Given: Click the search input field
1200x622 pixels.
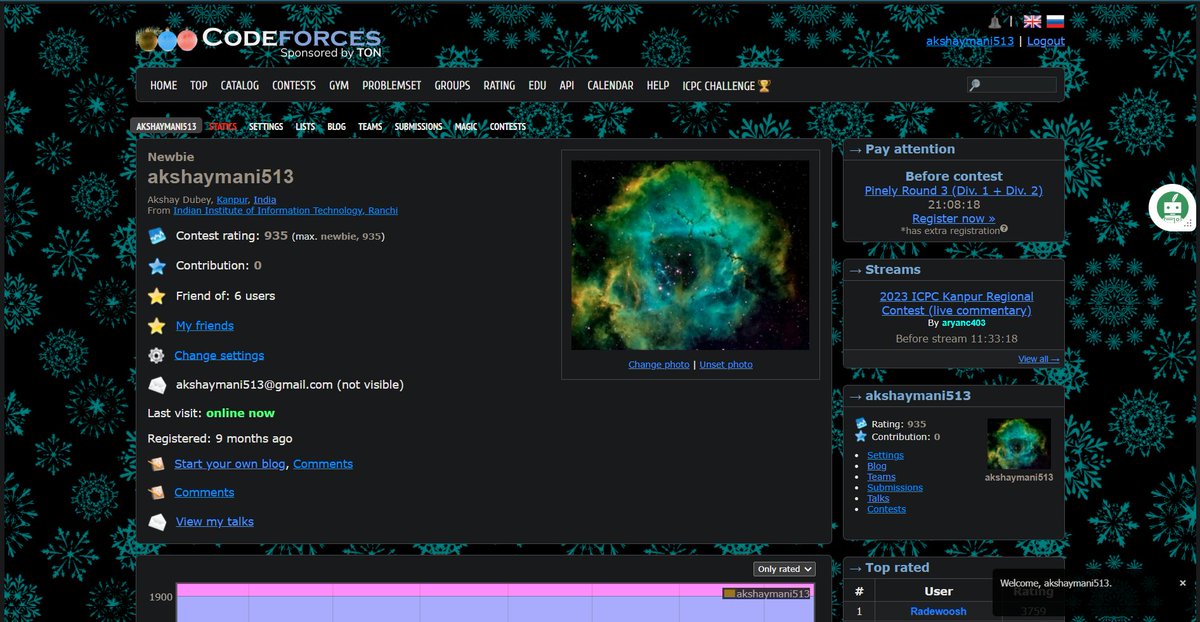Looking at the screenshot, I should [1011, 86].
